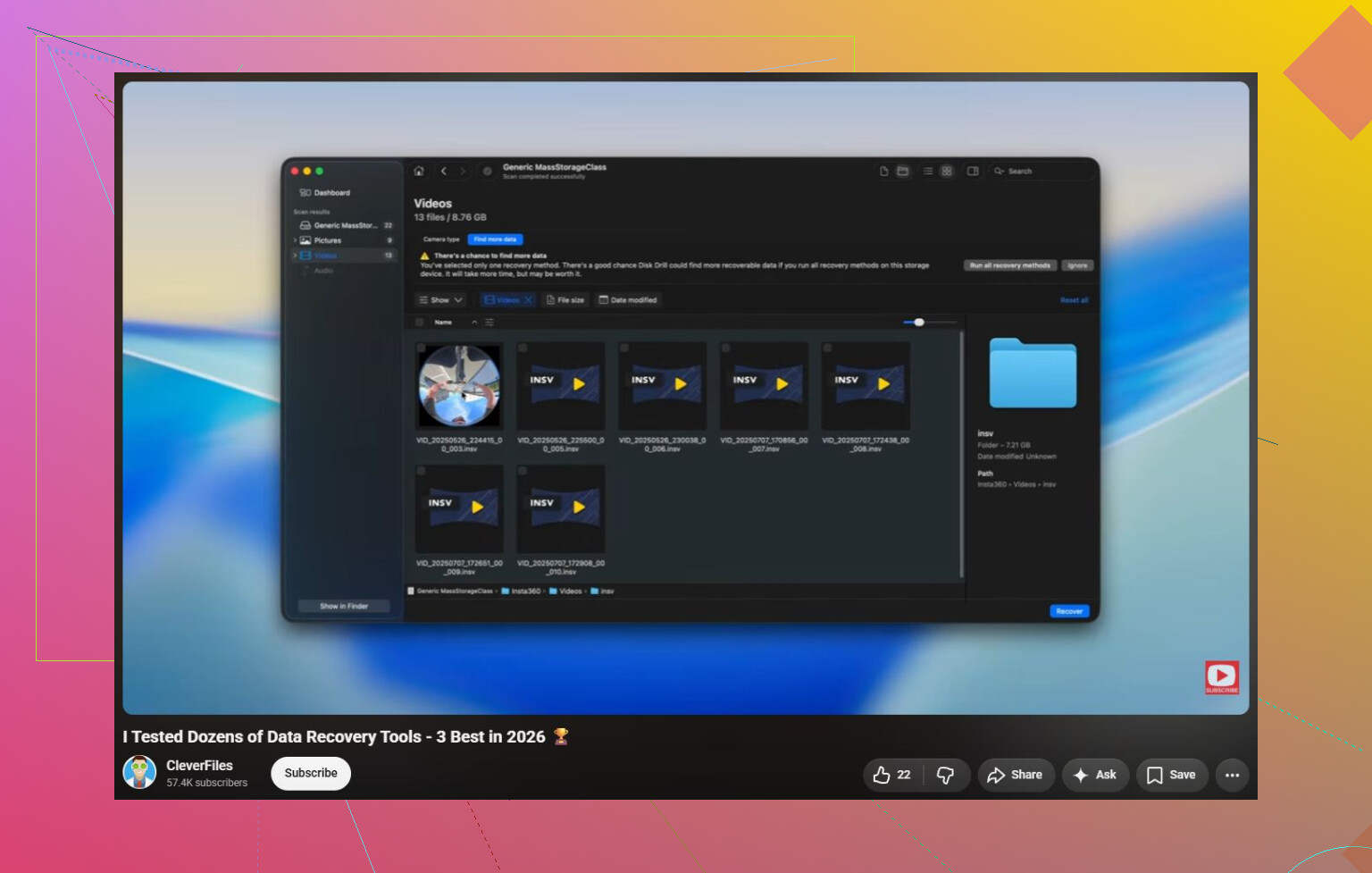Select VID_20250707_172908 INSV thumbnail
The height and width of the screenshot is (873, 1372).
[561, 508]
